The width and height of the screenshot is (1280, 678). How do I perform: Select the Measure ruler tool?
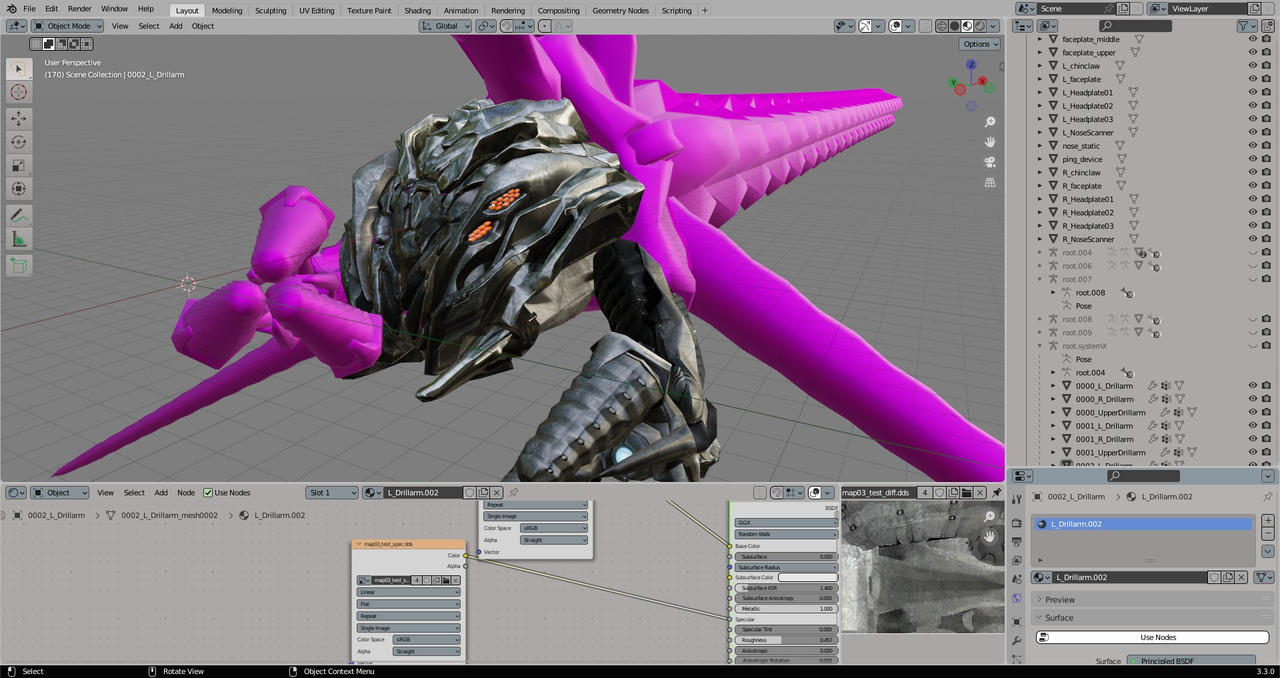coord(19,239)
